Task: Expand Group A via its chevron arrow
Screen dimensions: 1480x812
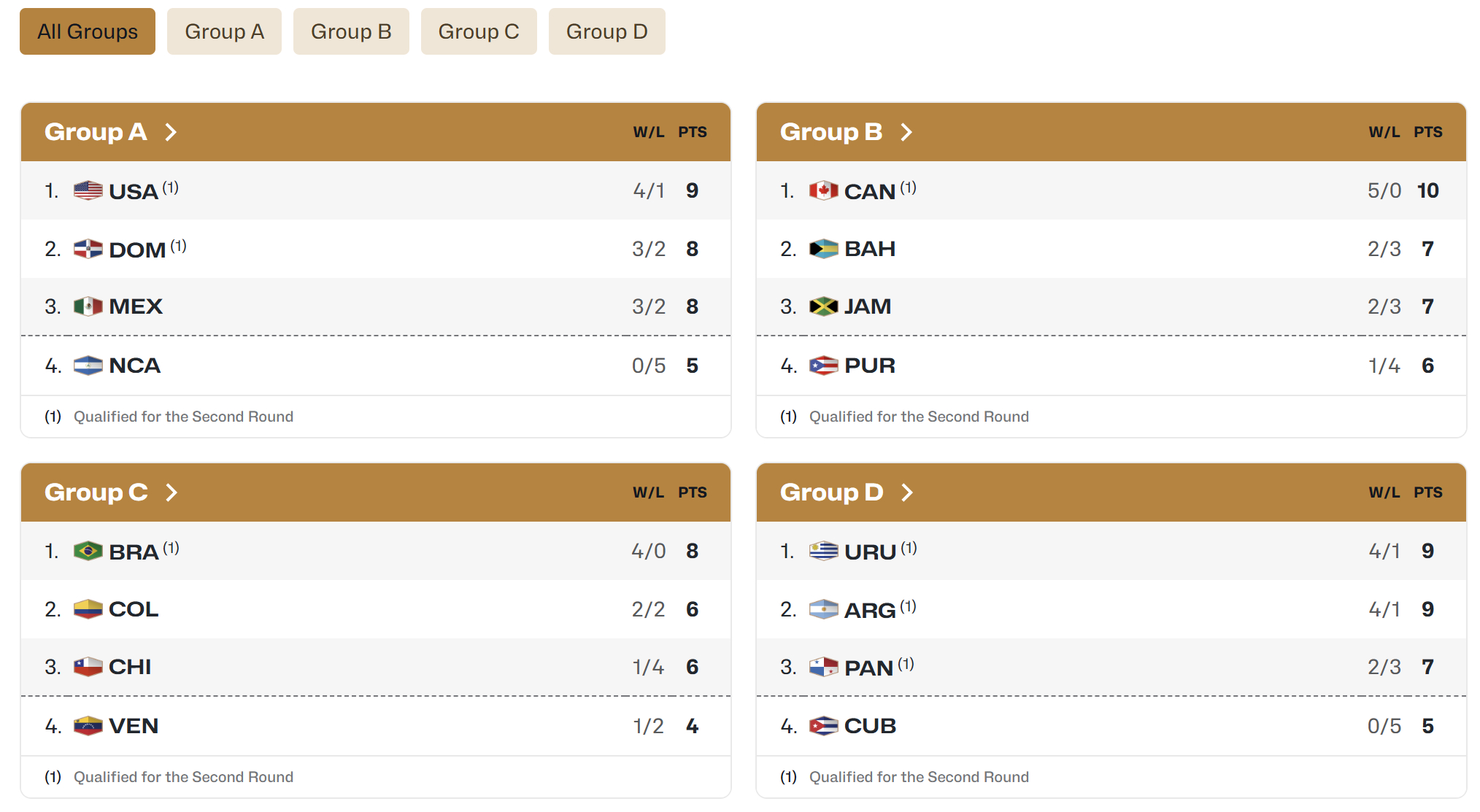Action: coord(171,132)
